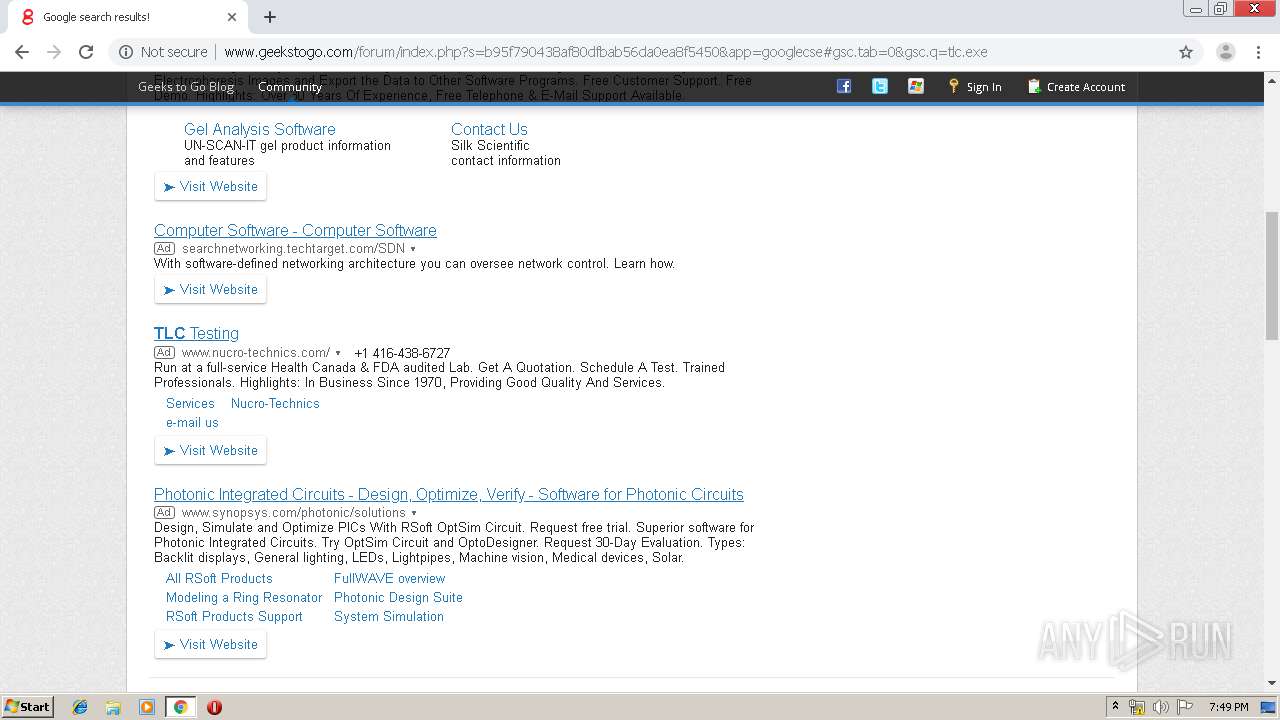
Task: Open the Windows Start menu
Action: coord(28,707)
